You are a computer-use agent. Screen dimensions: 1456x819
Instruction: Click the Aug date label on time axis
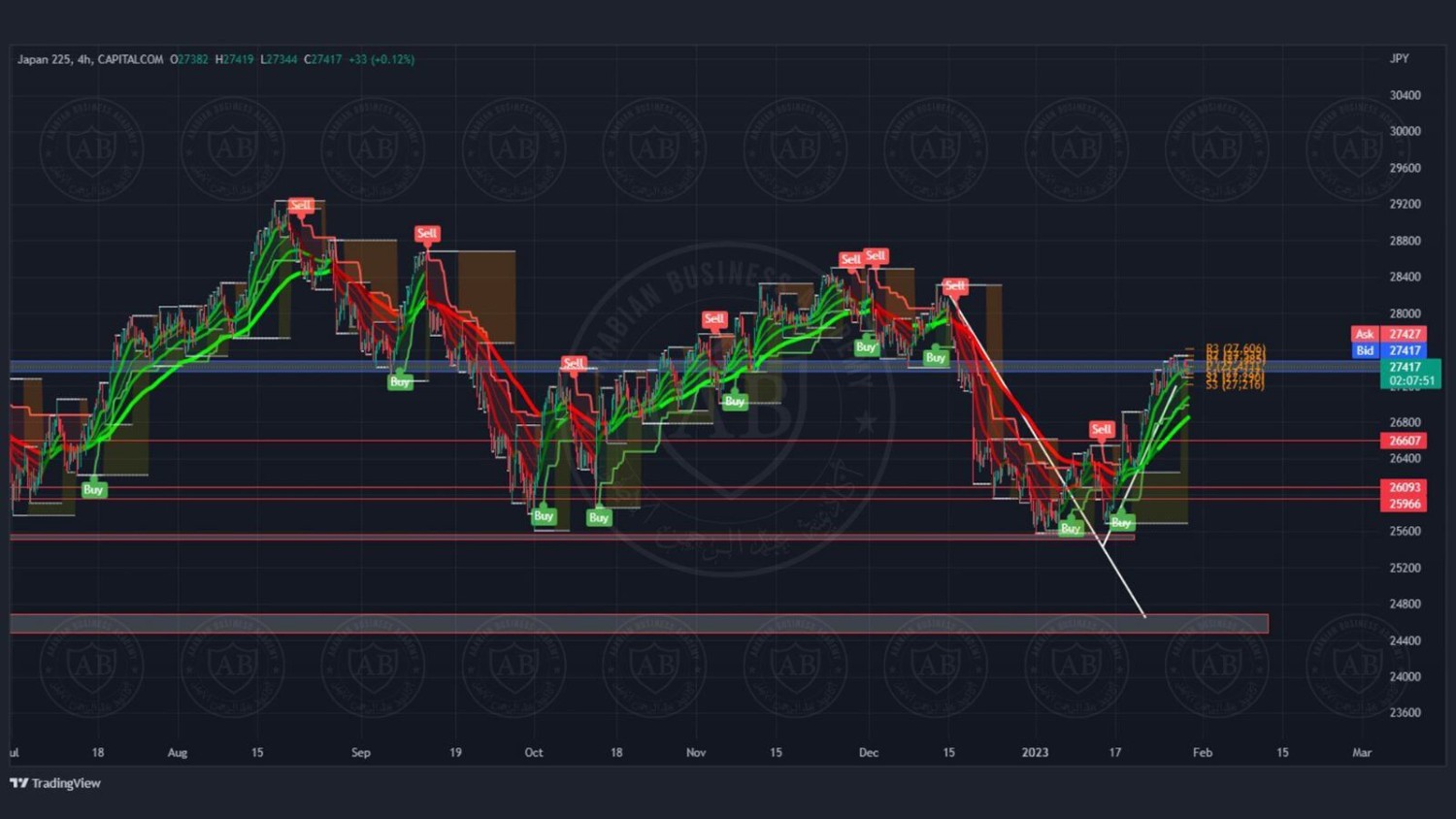(x=178, y=752)
